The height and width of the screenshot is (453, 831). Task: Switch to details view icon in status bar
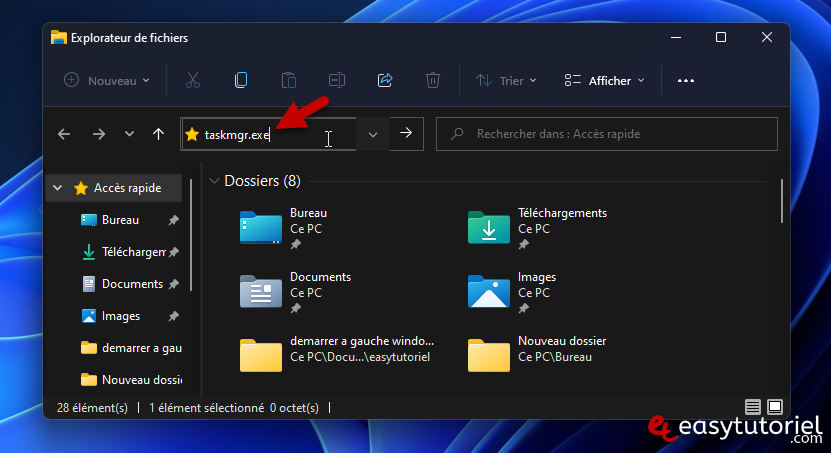pyautogui.click(x=753, y=407)
